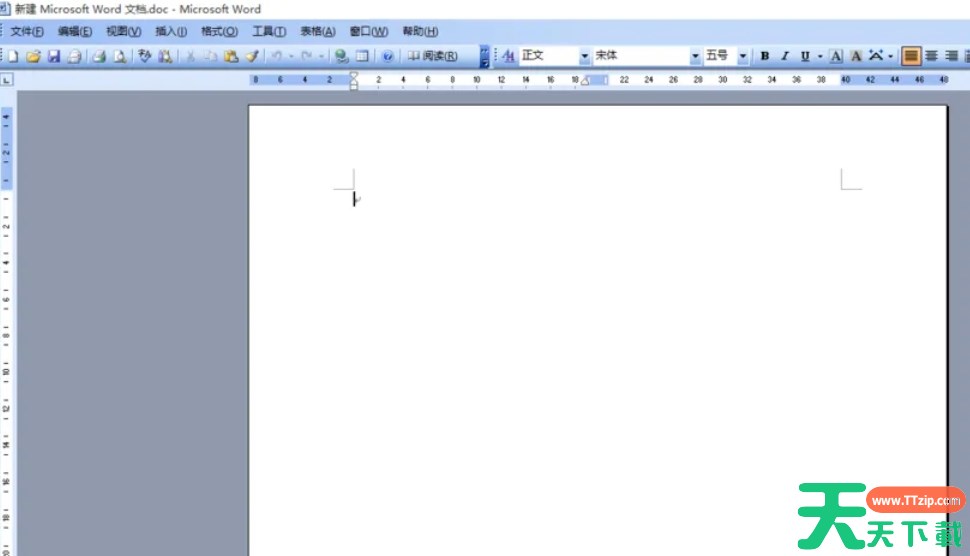Toggle center alignment
The height and width of the screenshot is (556, 970).
(931, 56)
